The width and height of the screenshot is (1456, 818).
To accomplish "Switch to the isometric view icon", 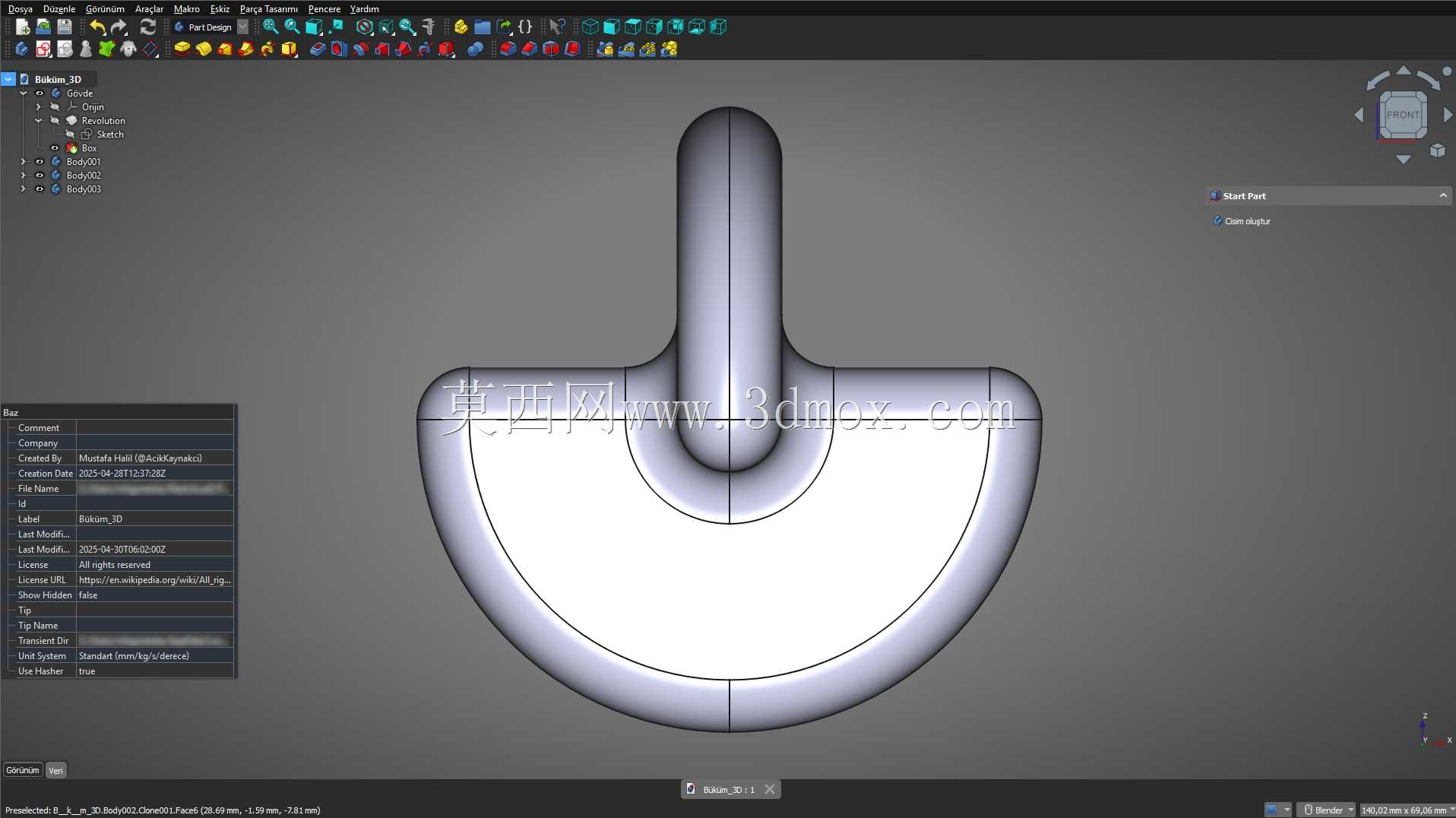I will coord(590,27).
